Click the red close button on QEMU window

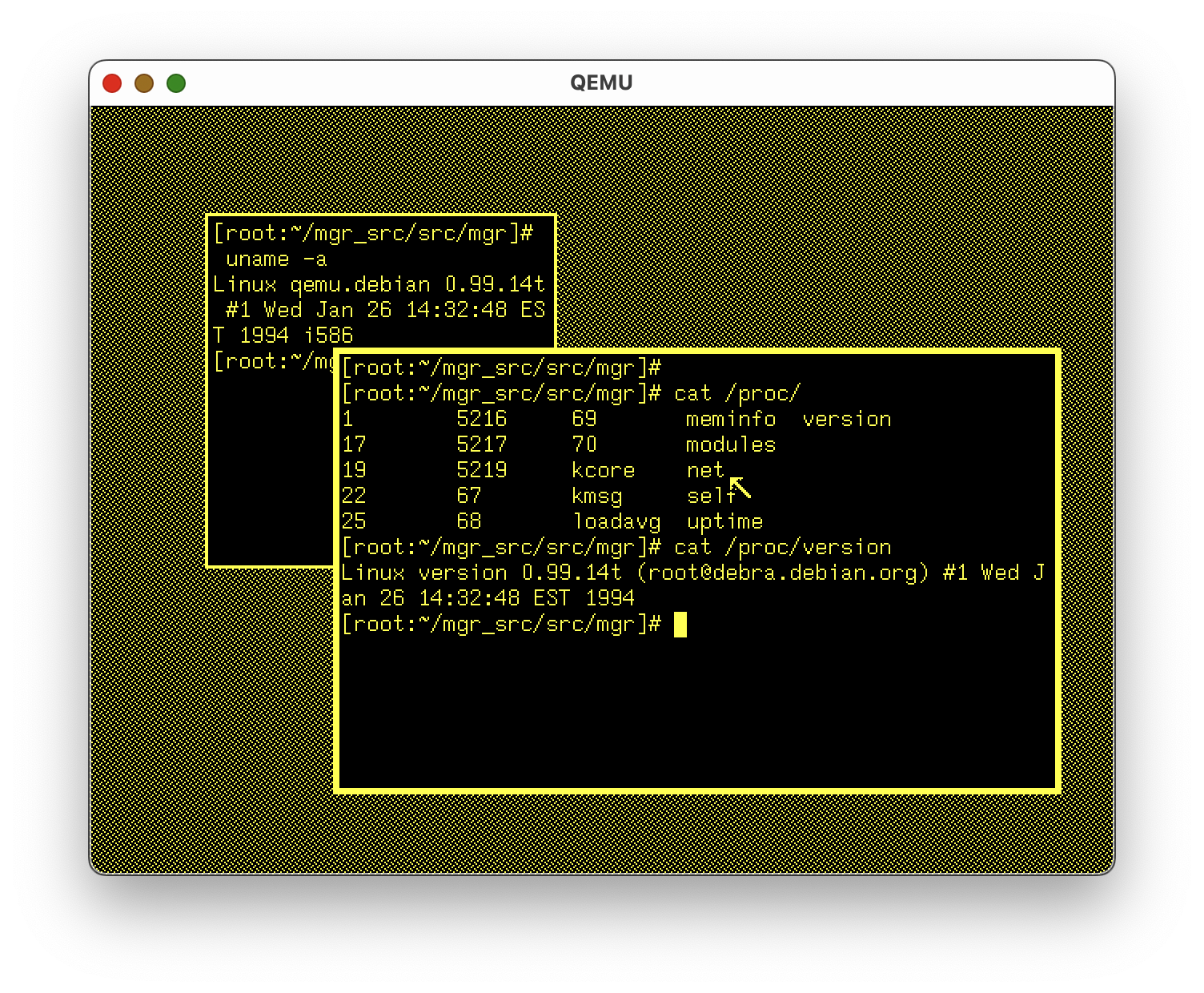pyautogui.click(x=113, y=82)
